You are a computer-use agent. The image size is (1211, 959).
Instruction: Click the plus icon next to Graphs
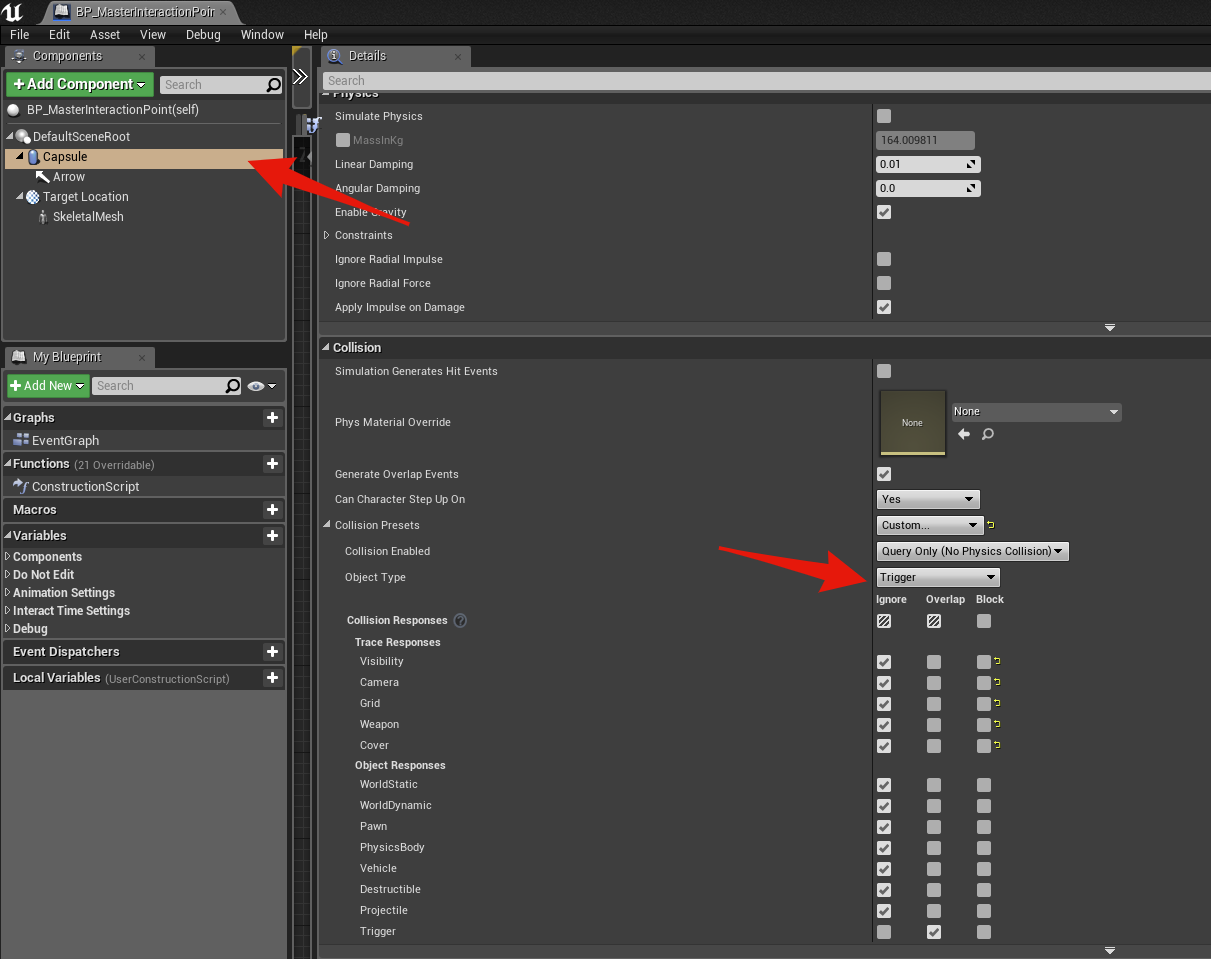pyautogui.click(x=272, y=418)
